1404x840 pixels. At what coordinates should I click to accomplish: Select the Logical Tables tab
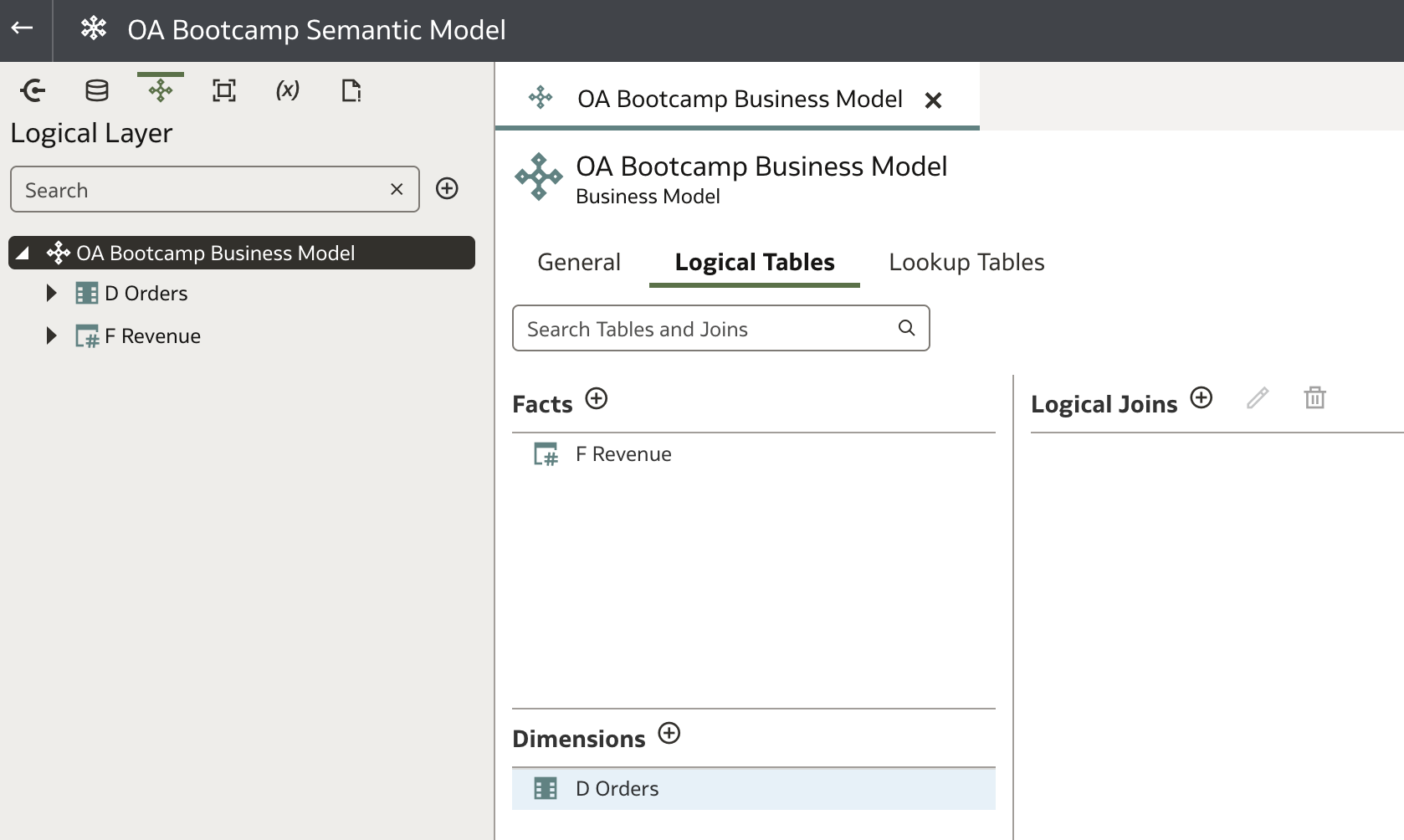point(755,262)
